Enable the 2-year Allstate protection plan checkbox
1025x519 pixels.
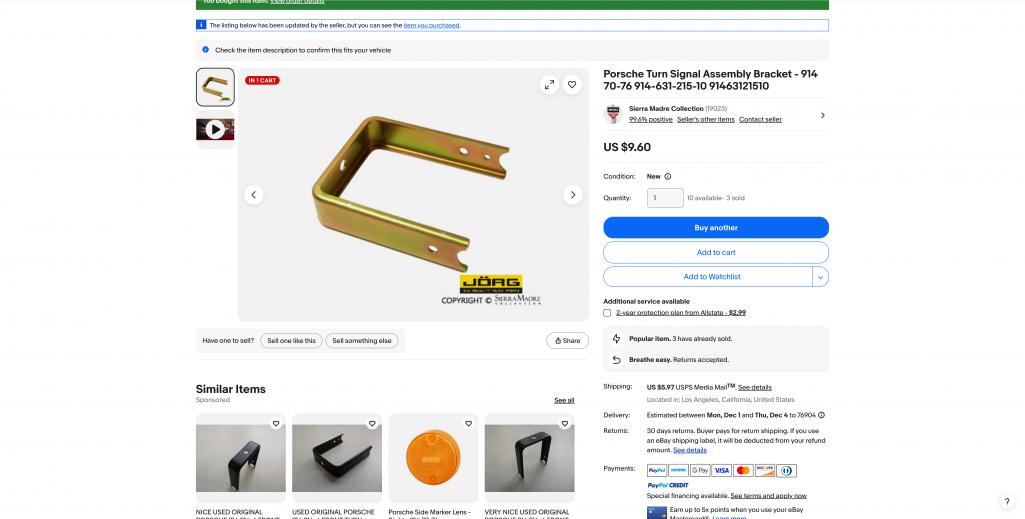click(607, 313)
